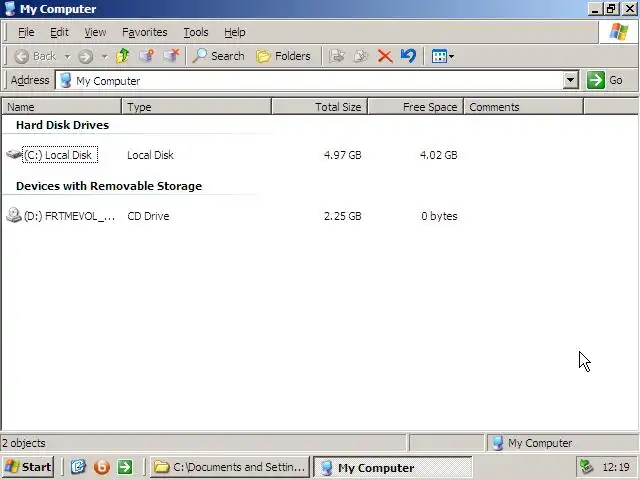The image size is (640, 480).
Task: Click the Forward navigation arrow icon
Action: pyautogui.click(x=85, y=56)
